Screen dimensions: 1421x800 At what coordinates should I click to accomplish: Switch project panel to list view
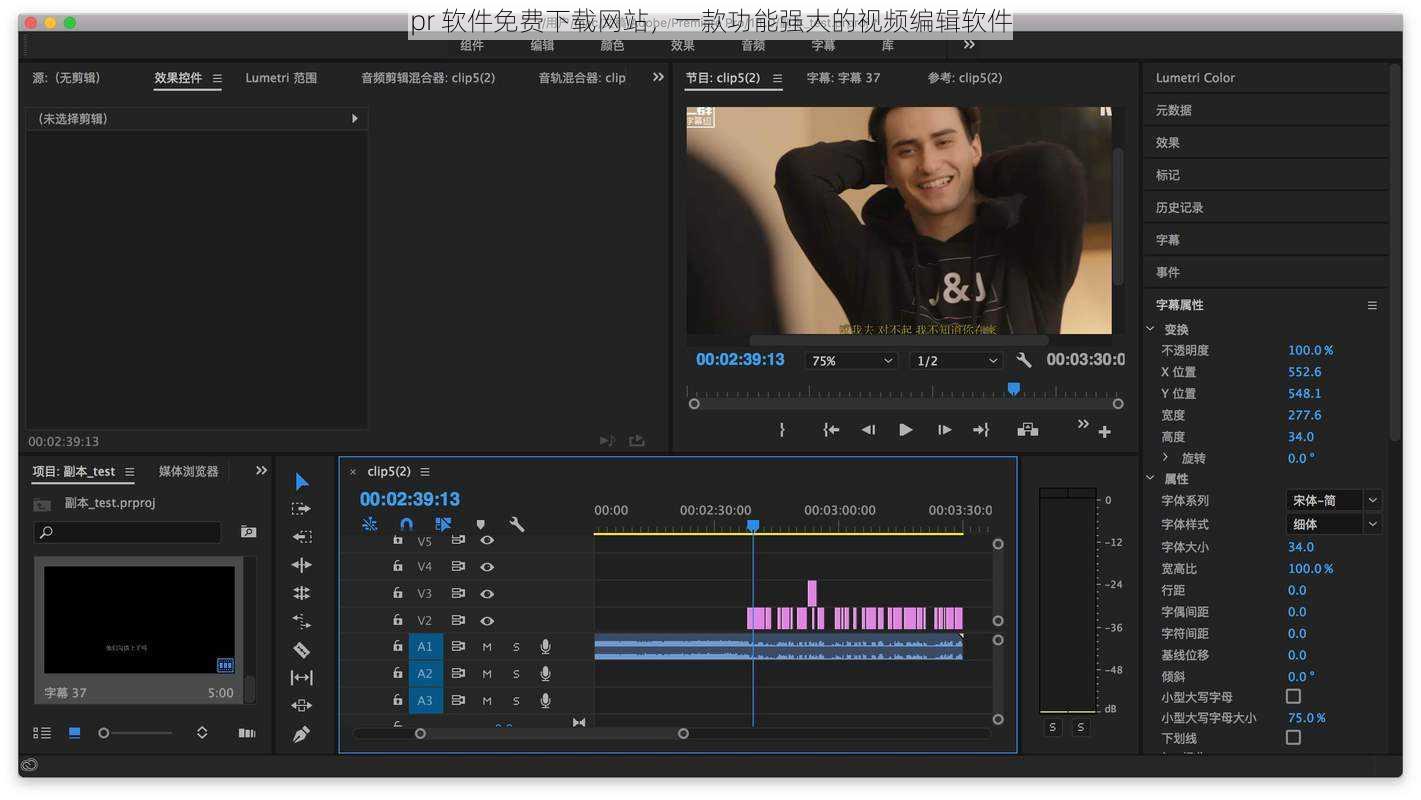pyautogui.click(x=42, y=733)
